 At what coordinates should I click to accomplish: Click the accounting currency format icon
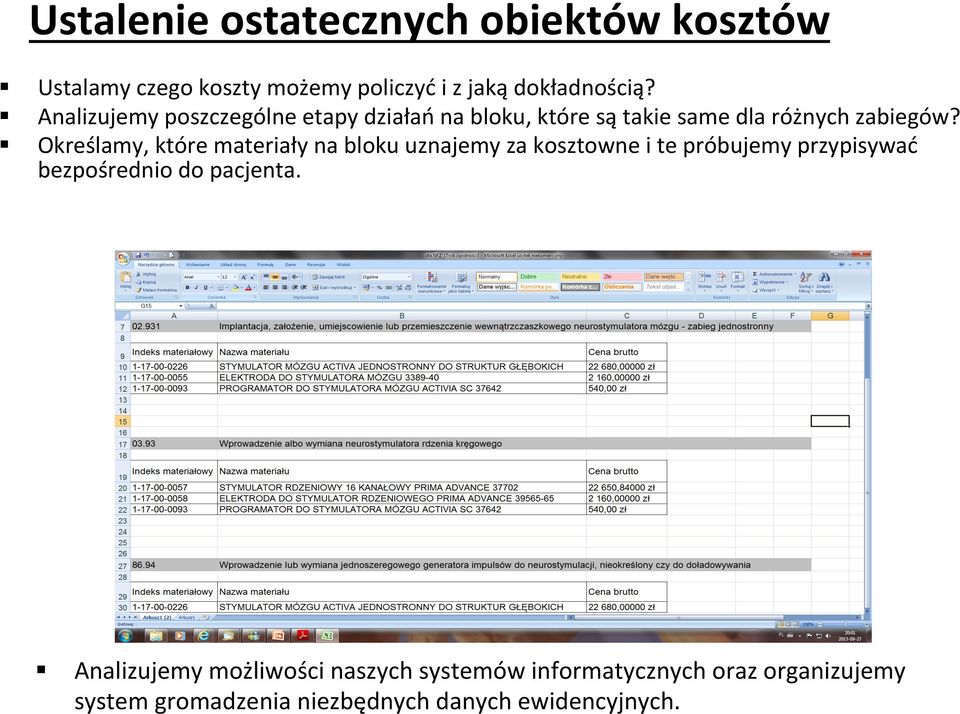pyautogui.click(x=366, y=287)
